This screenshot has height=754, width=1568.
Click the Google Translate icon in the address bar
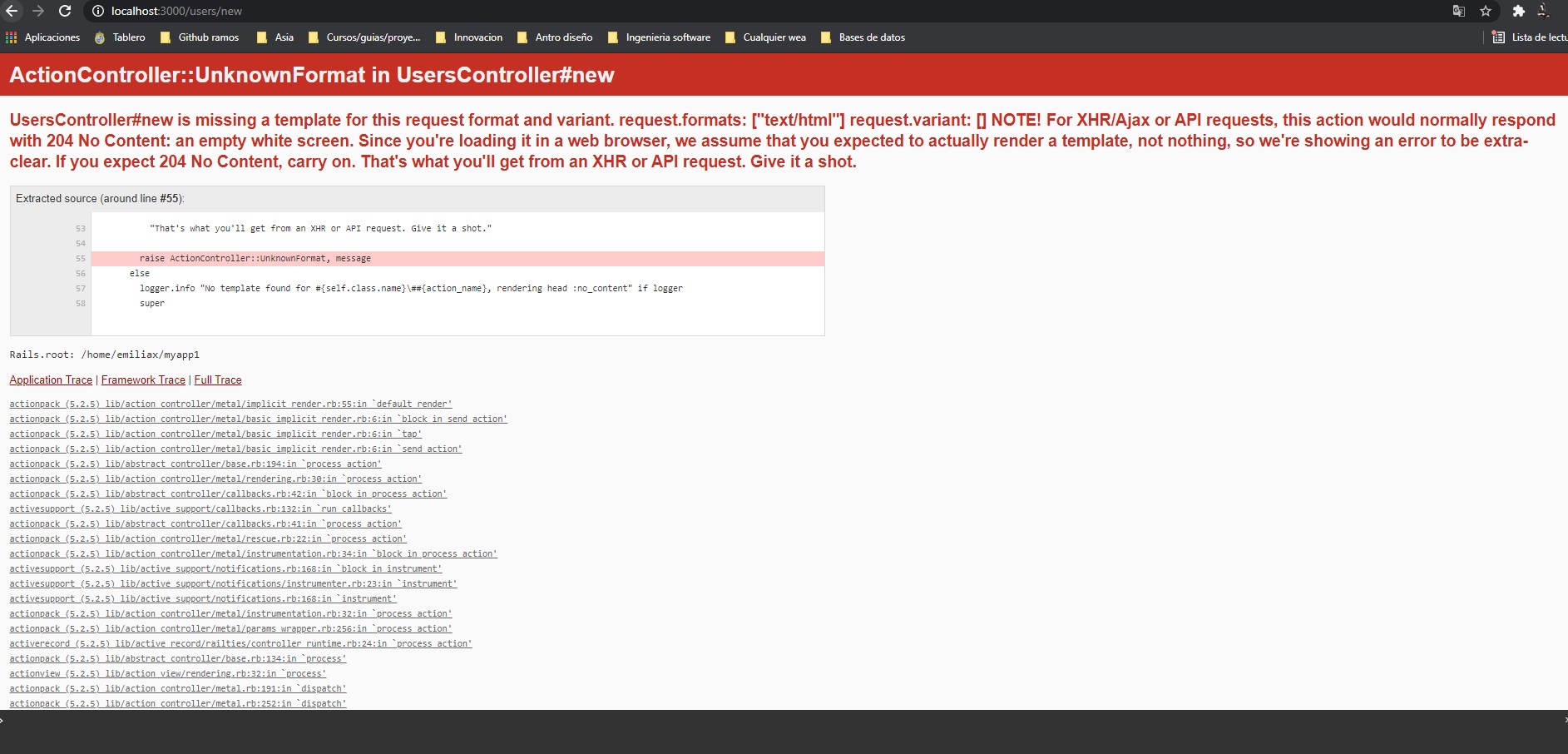click(x=1459, y=11)
